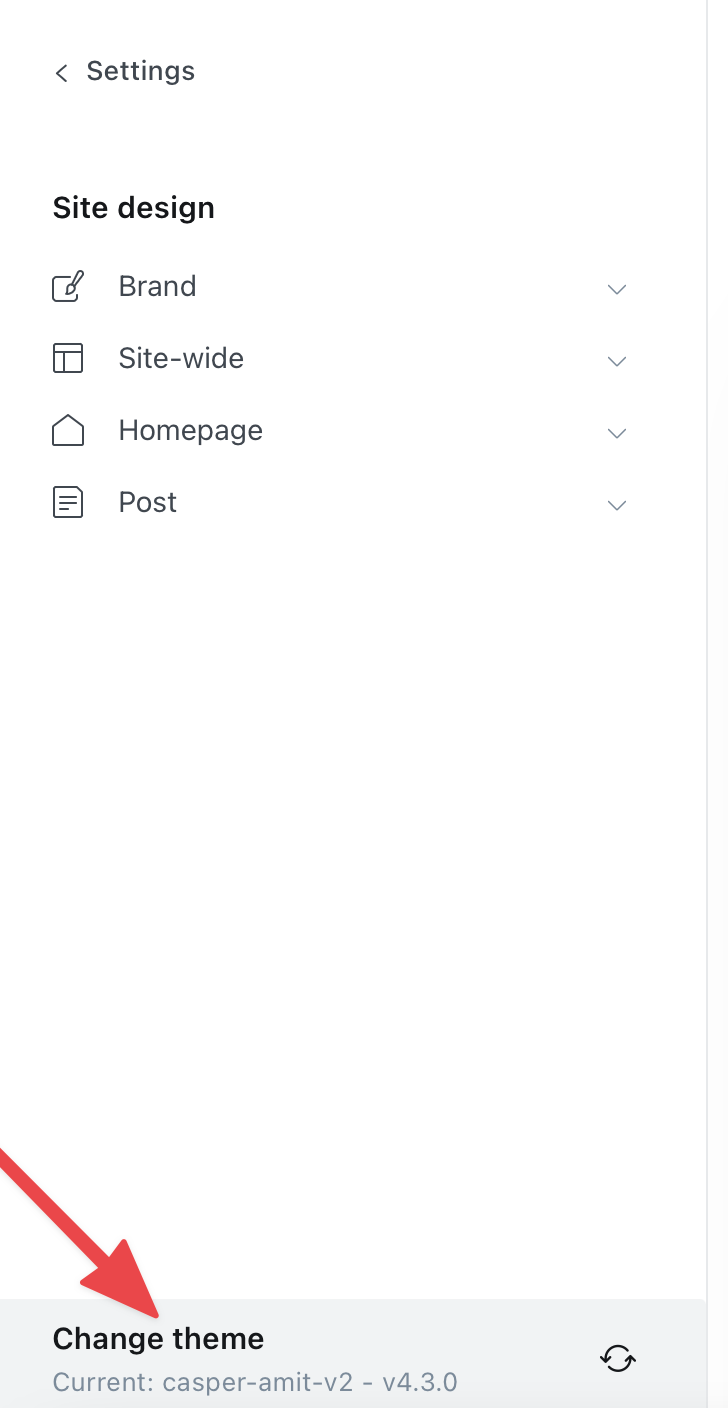Click the back chevron beside Settings

[x=62, y=73]
